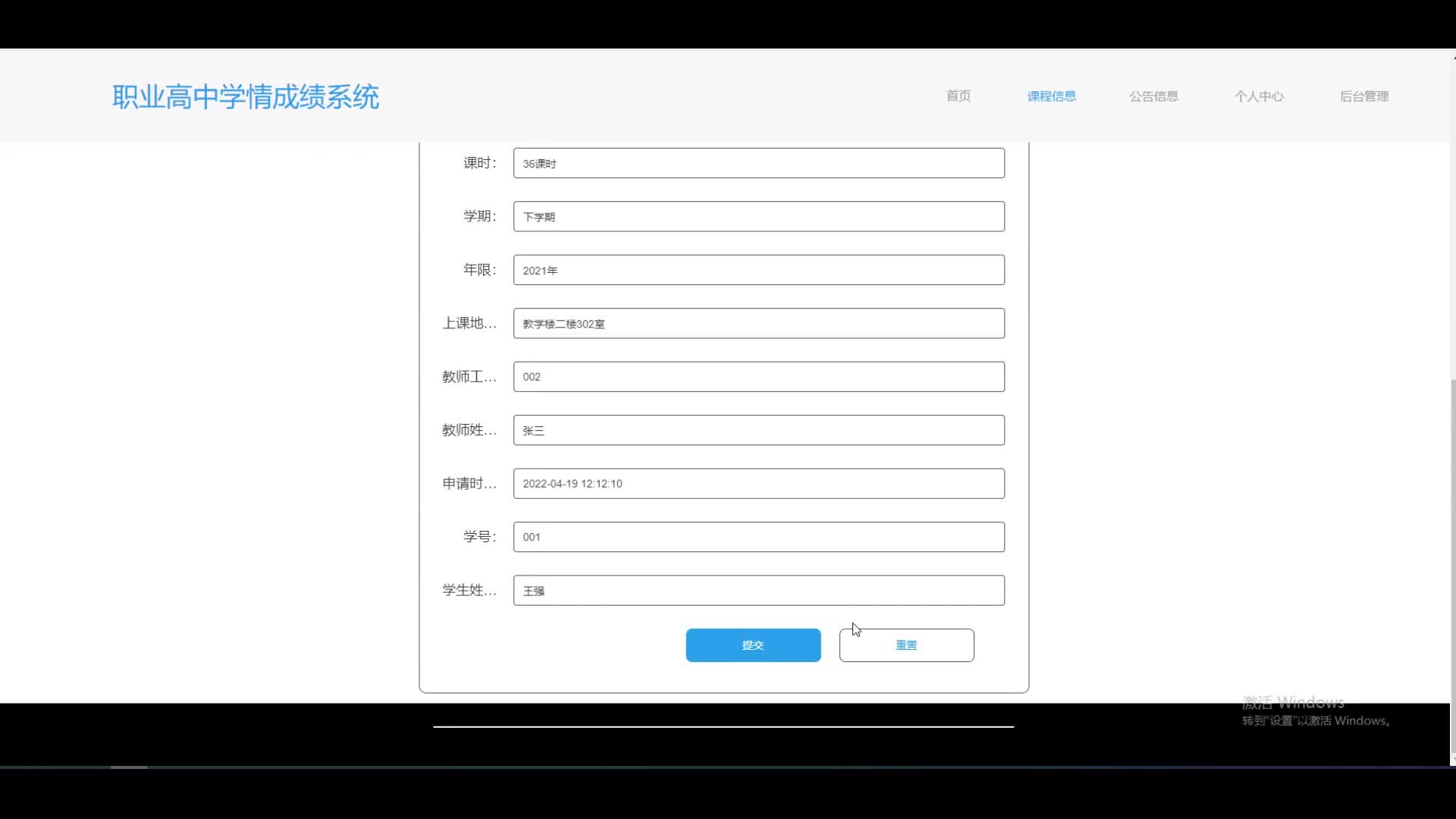Click the 首页 navigation menu item

958,96
